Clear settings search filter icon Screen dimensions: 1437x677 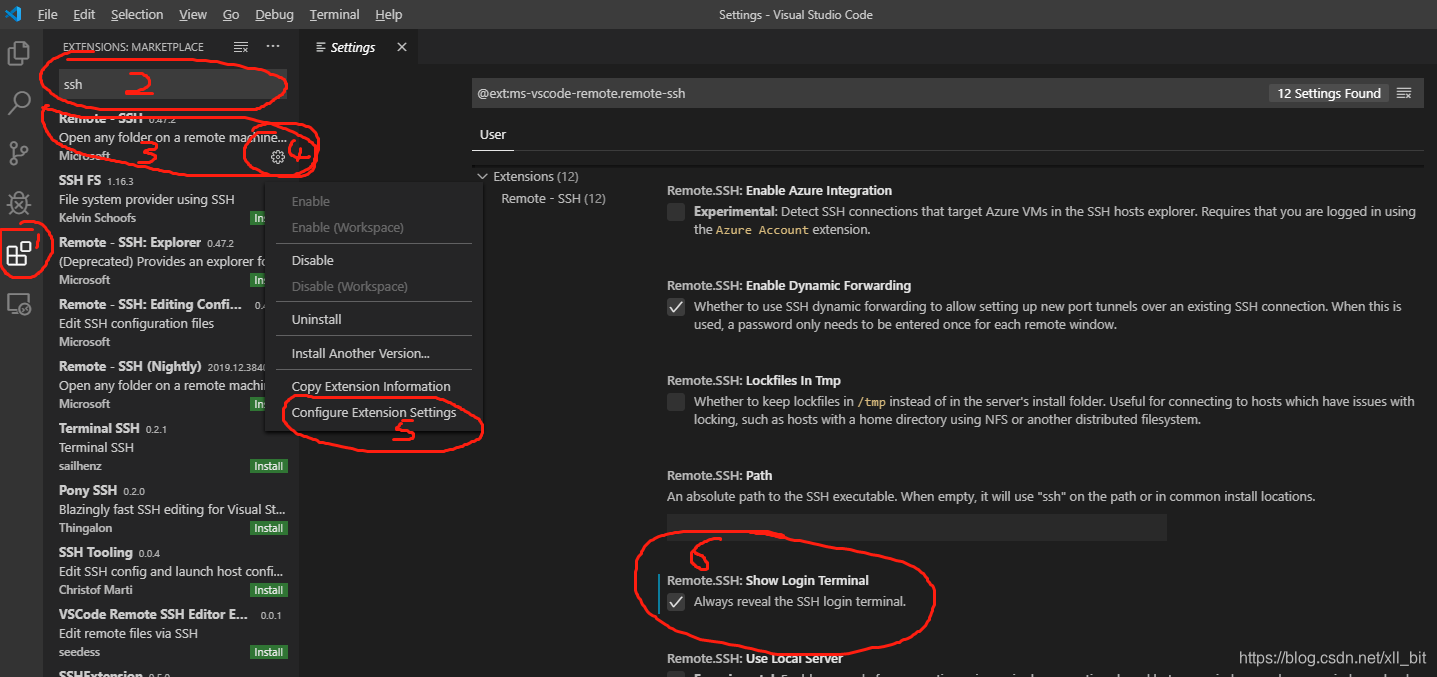1404,93
